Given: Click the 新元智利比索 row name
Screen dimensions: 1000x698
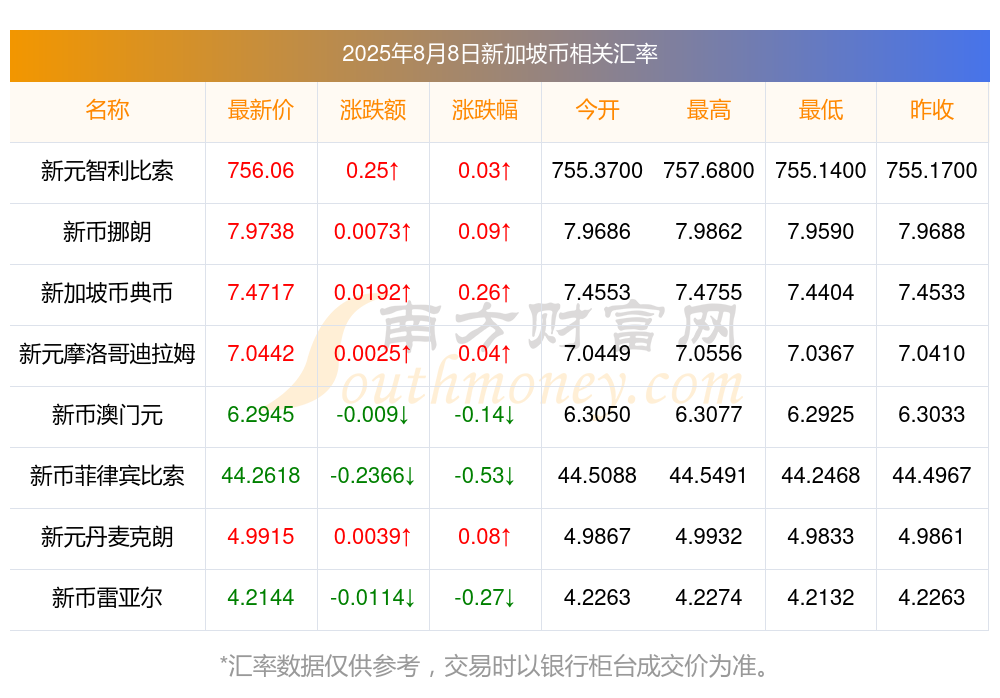Looking at the screenshot, I should tap(107, 170).
